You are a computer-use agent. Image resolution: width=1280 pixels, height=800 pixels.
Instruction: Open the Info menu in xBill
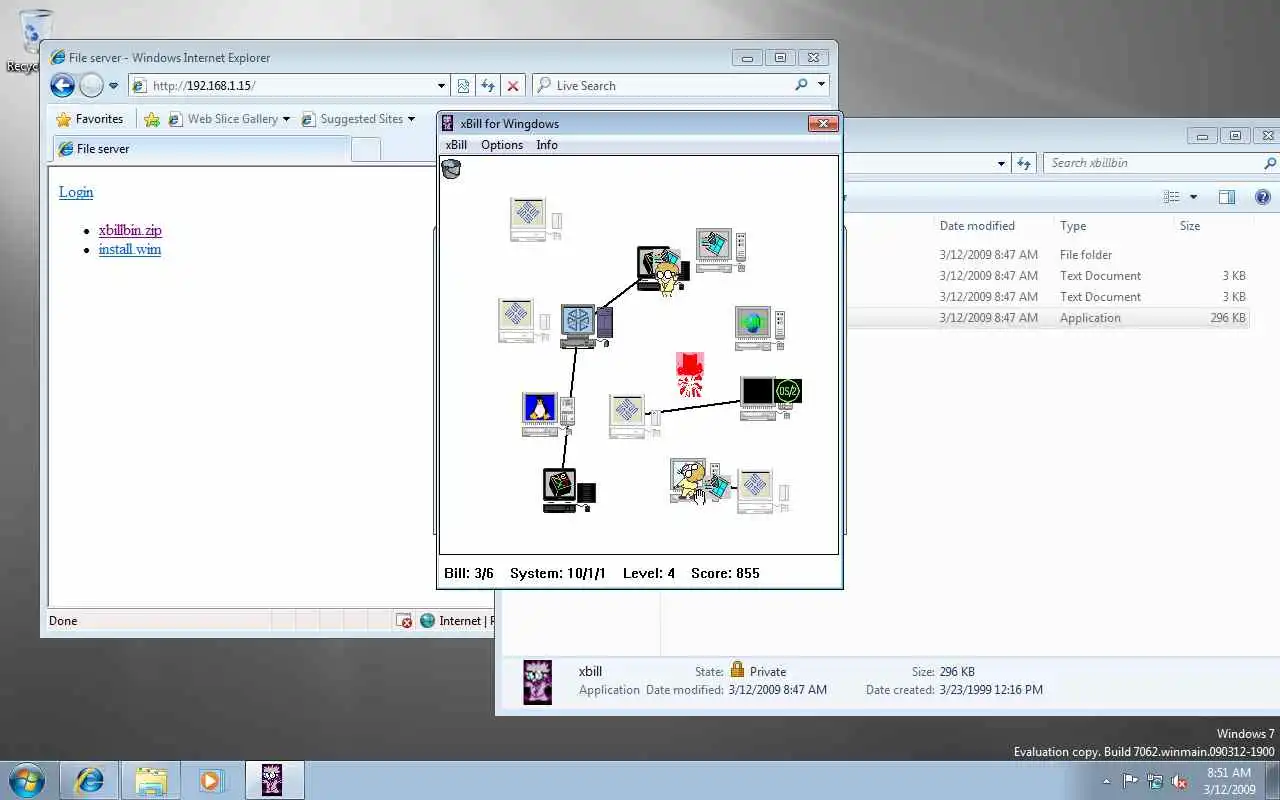pos(547,145)
